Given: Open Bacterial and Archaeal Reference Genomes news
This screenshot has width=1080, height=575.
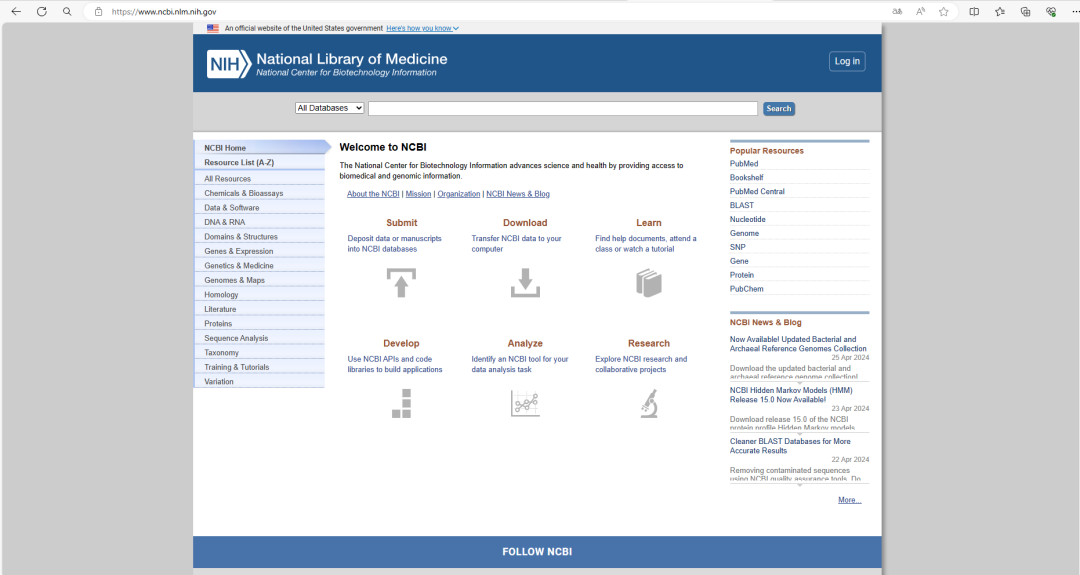Looking at the screenshot, I should click(x=798, y=344).
